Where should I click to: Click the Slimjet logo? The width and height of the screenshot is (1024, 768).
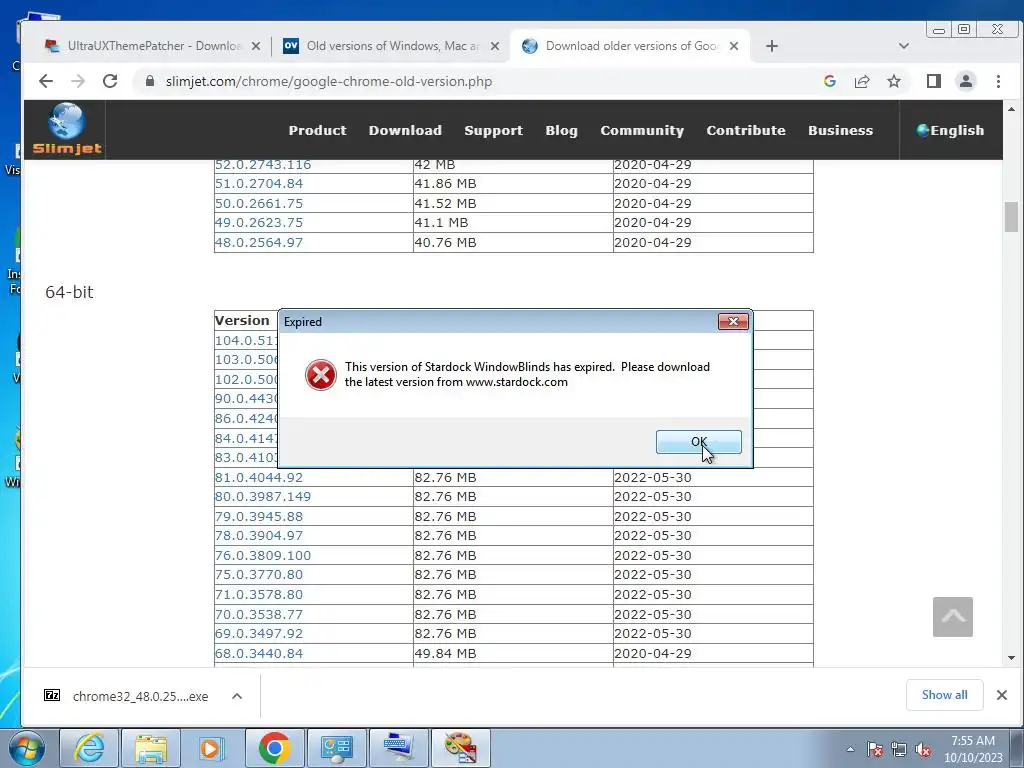pos(67,129)
